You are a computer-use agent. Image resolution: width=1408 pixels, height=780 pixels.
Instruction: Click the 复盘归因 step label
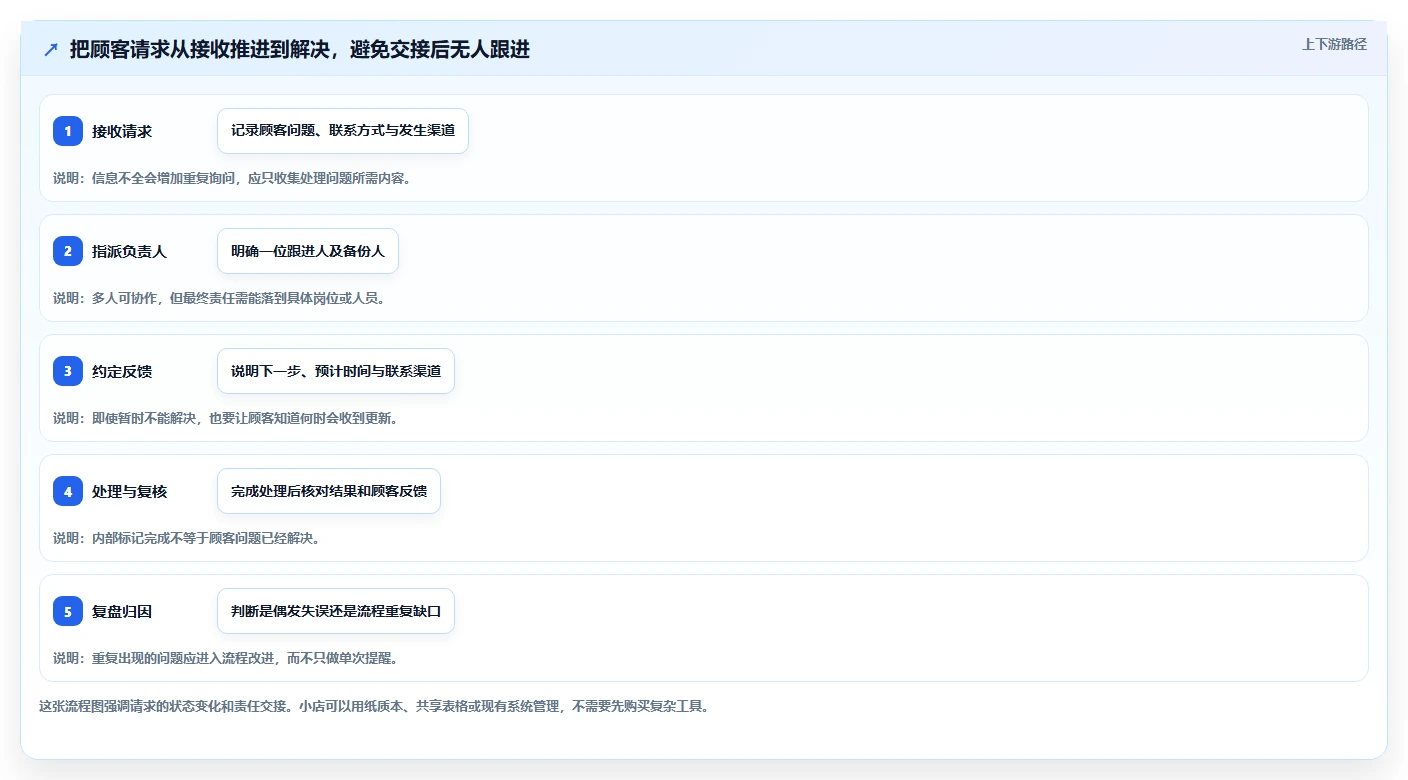click(122, 611)
